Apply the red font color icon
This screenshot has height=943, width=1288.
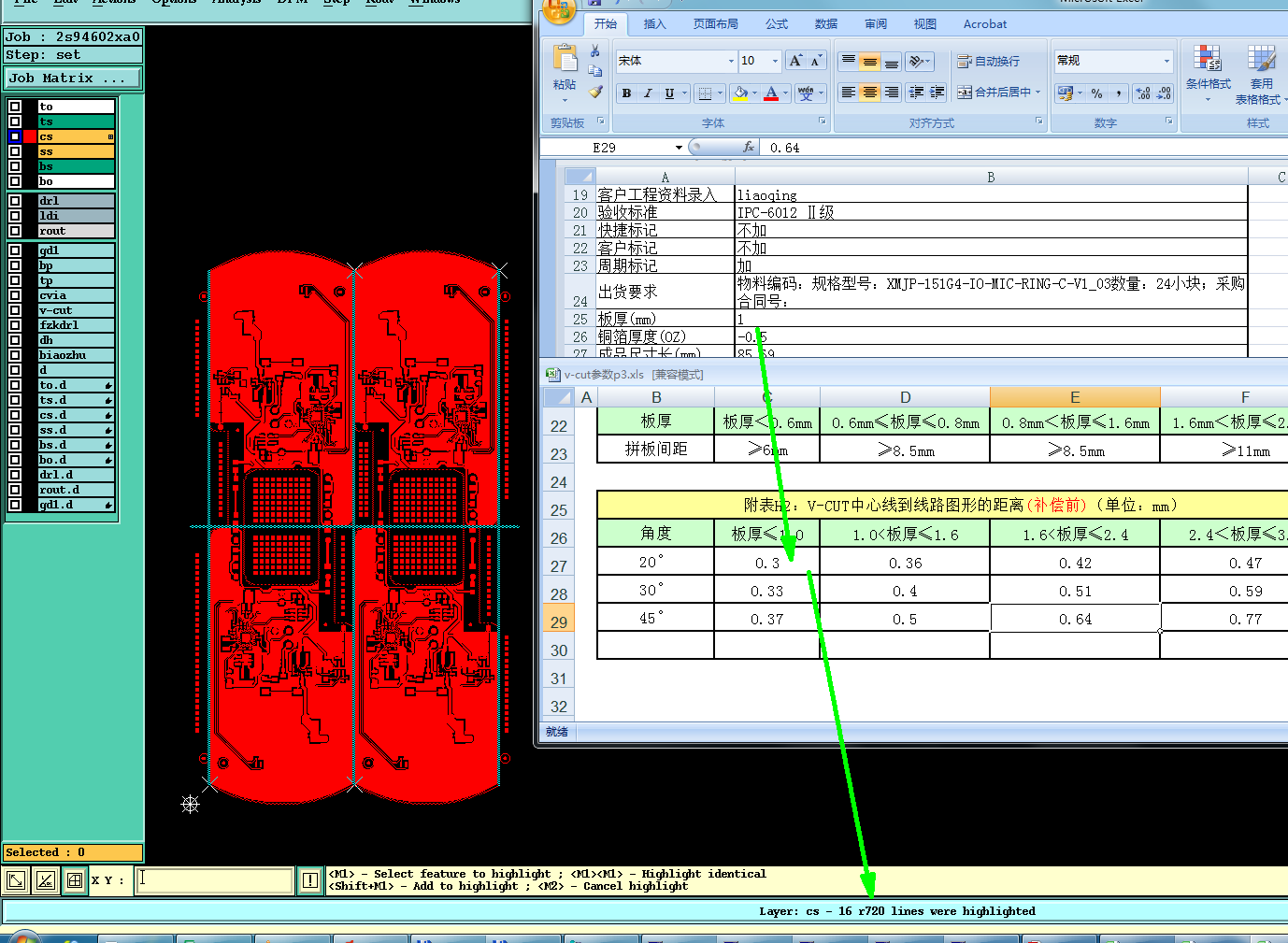click(771, 93)
